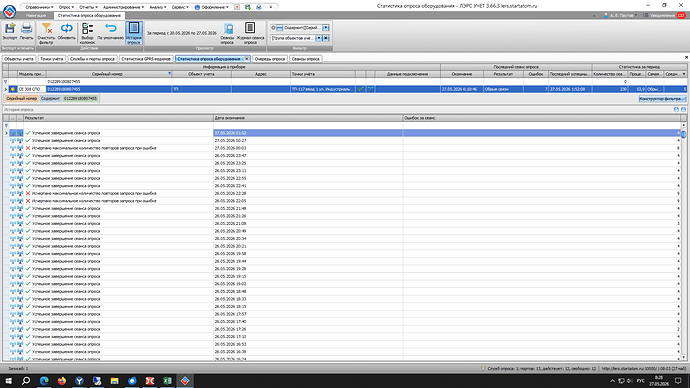Open quick access toolbar customize arrow
690x388 pixels.
pyautogui.click(x=271, y=7)
